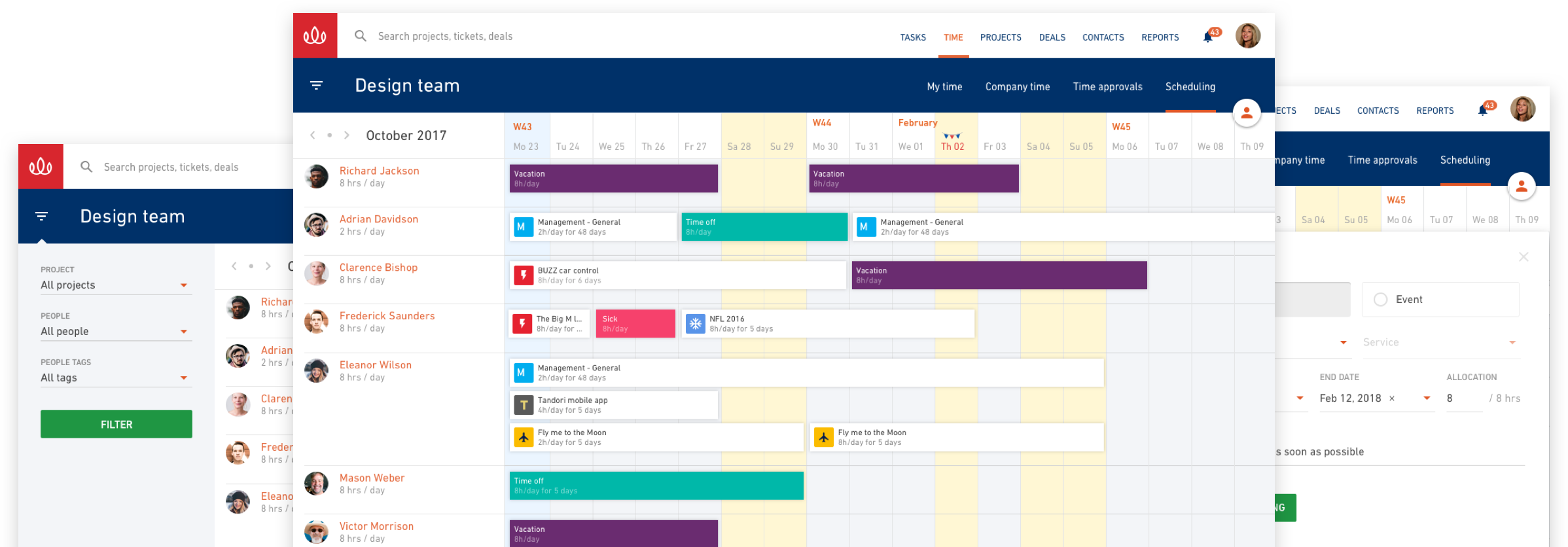1568x547 pixels.
Task: Click Eleanor Wilson's avatar in main window
Action: [x=316, y=370]
